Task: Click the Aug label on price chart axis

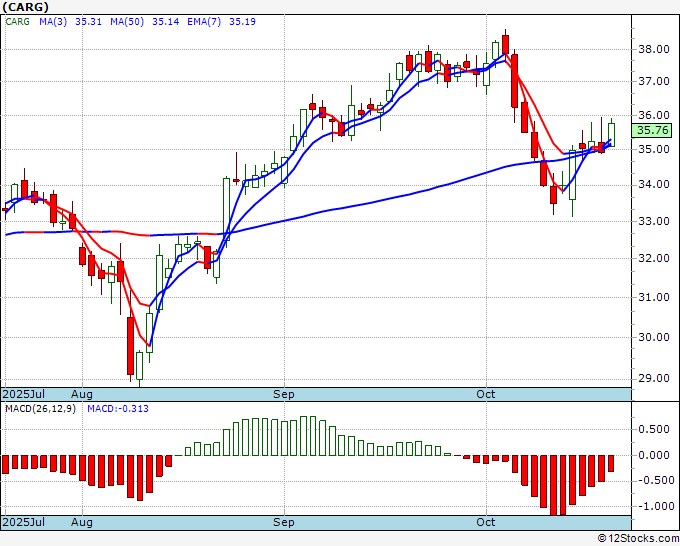Action: coord(82,394)
